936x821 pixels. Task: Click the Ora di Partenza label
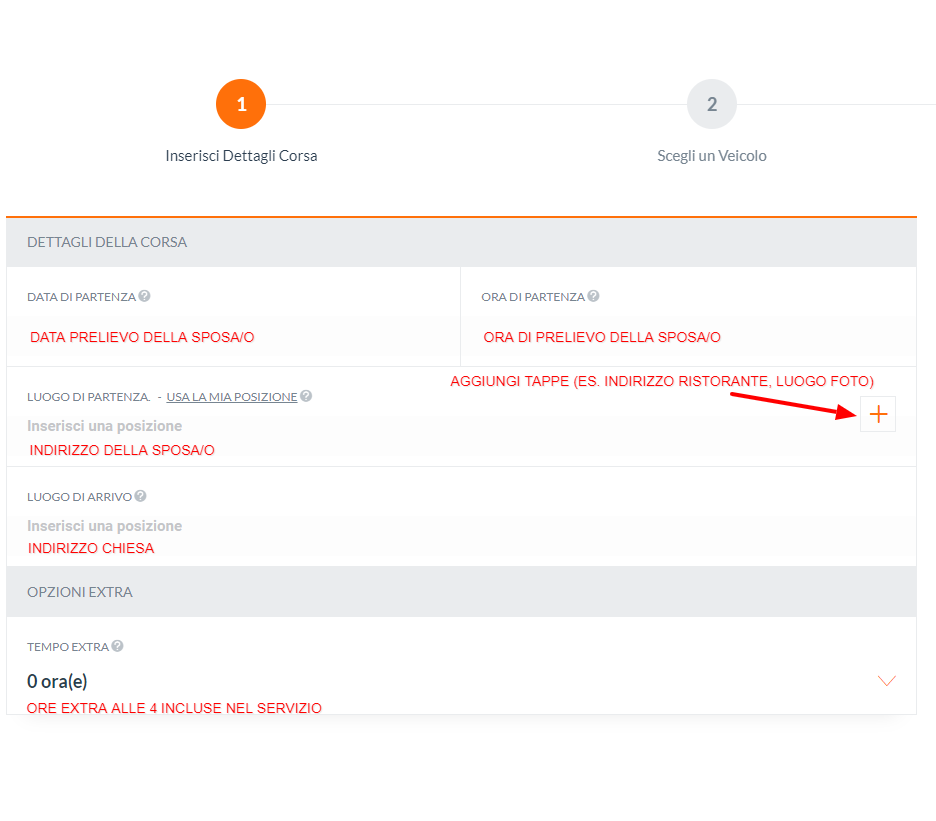533,297
